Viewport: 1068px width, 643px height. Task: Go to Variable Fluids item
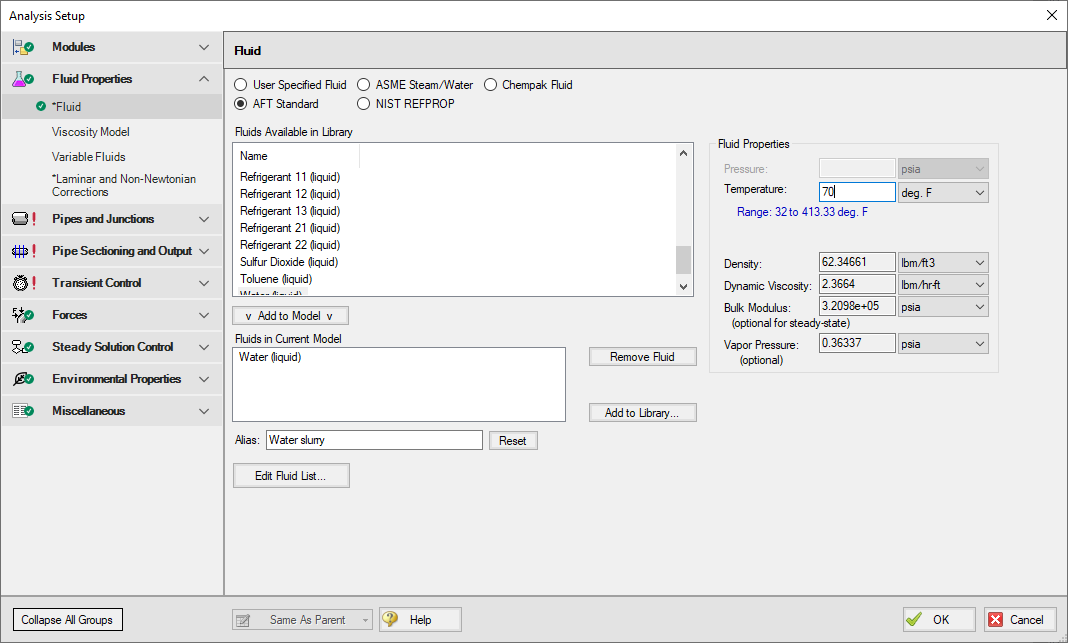pos(89,157)
